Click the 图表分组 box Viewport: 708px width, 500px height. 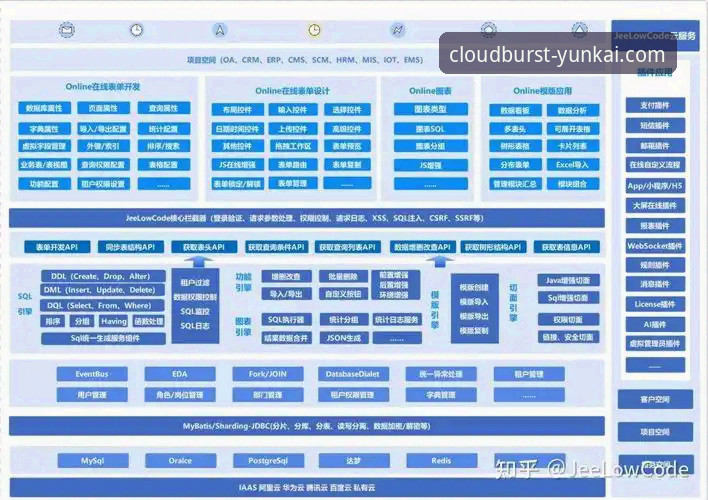(431, 146)
